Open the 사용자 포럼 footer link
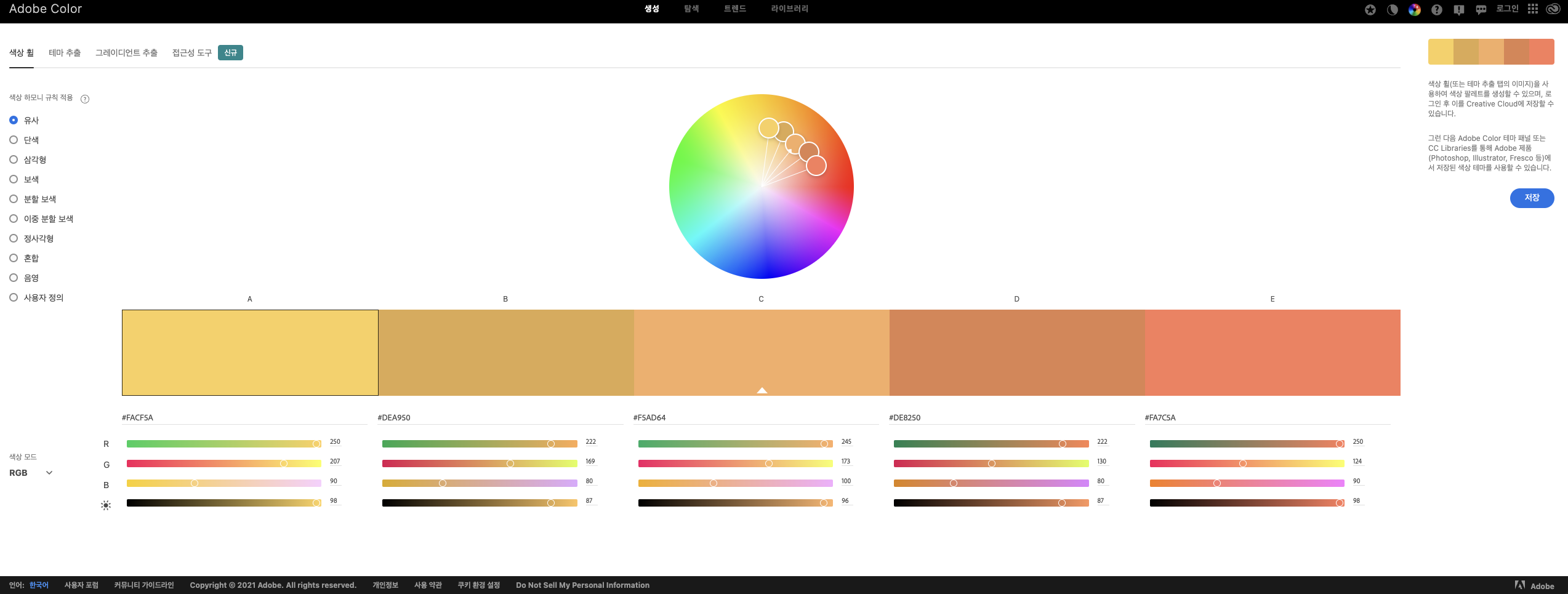Screen dimensions: 1568x594 81,585
